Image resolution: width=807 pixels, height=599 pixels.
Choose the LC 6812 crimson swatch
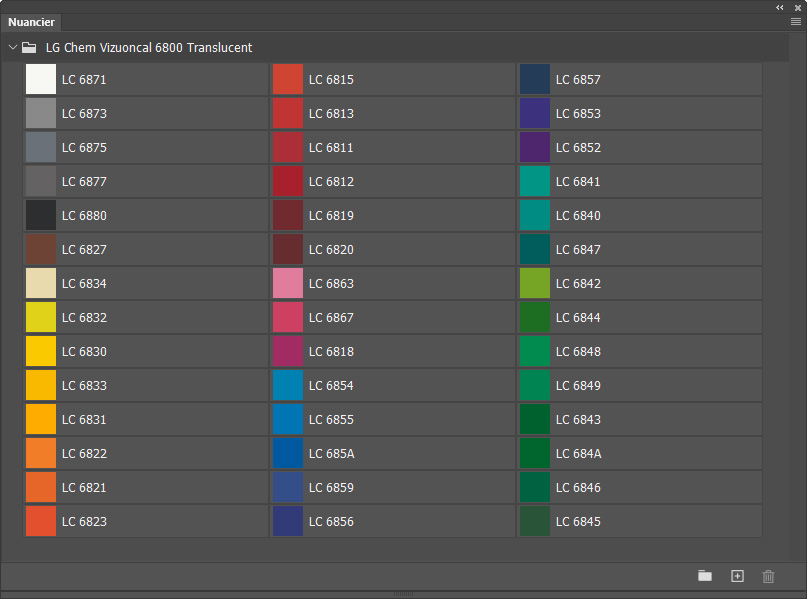pyautogui.click(x=288, y=181)
